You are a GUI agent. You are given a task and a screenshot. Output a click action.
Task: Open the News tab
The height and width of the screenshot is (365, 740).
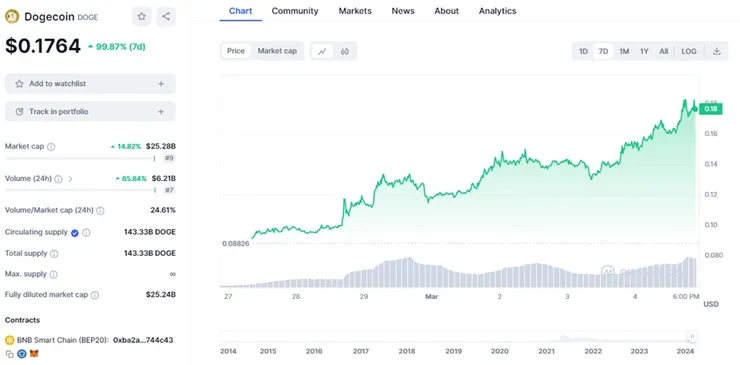tap(403, 11)
